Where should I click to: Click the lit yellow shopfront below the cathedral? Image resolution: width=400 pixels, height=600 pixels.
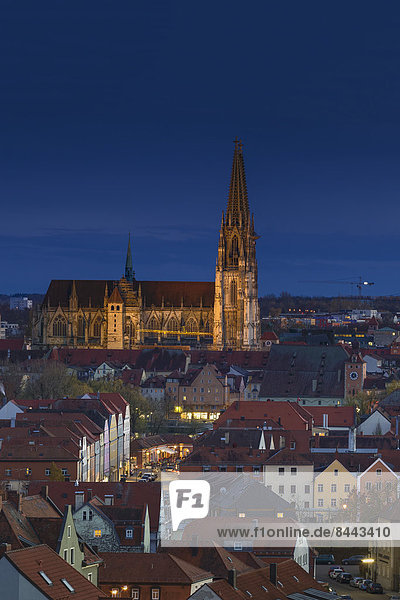coord(199,416)
